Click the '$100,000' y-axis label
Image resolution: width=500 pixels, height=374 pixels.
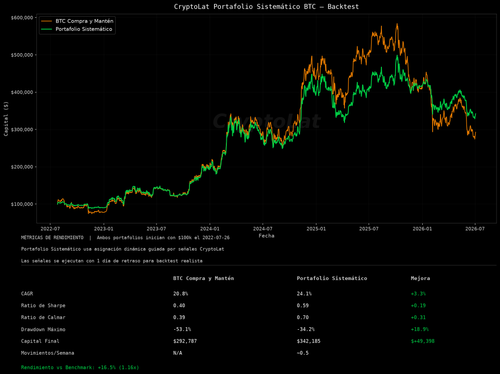pos(22,204)
